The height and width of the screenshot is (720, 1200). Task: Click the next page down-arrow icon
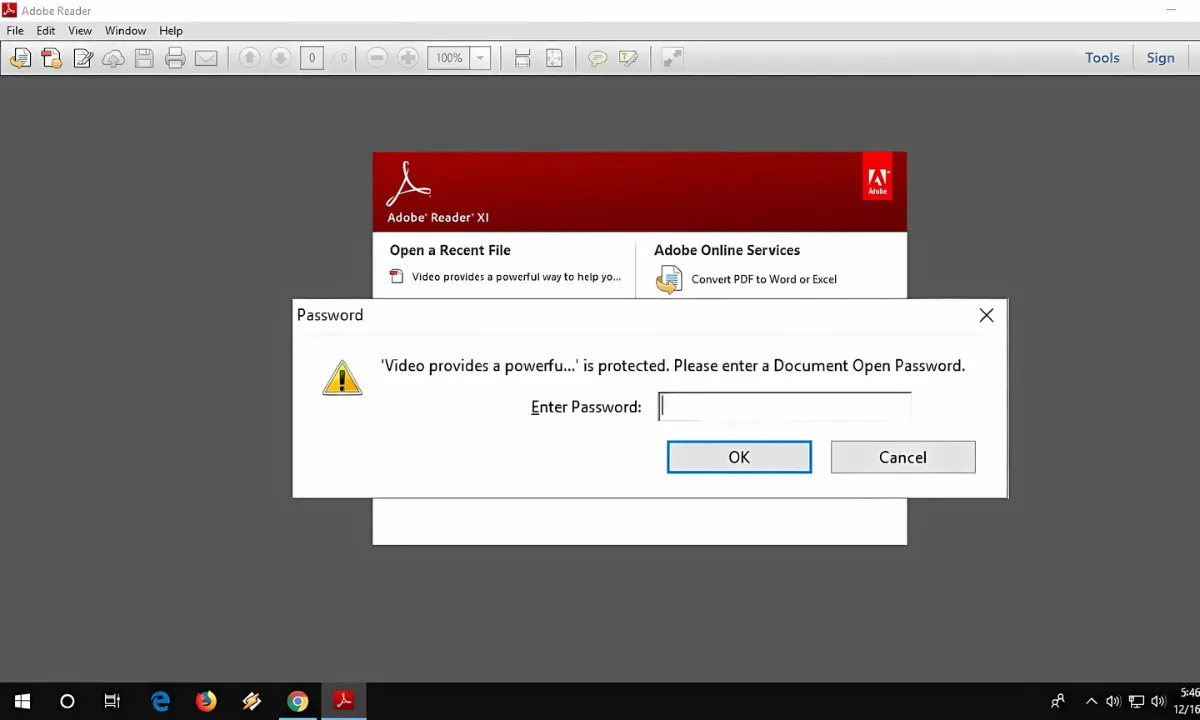pyautogui.click(x=281, y=58)
